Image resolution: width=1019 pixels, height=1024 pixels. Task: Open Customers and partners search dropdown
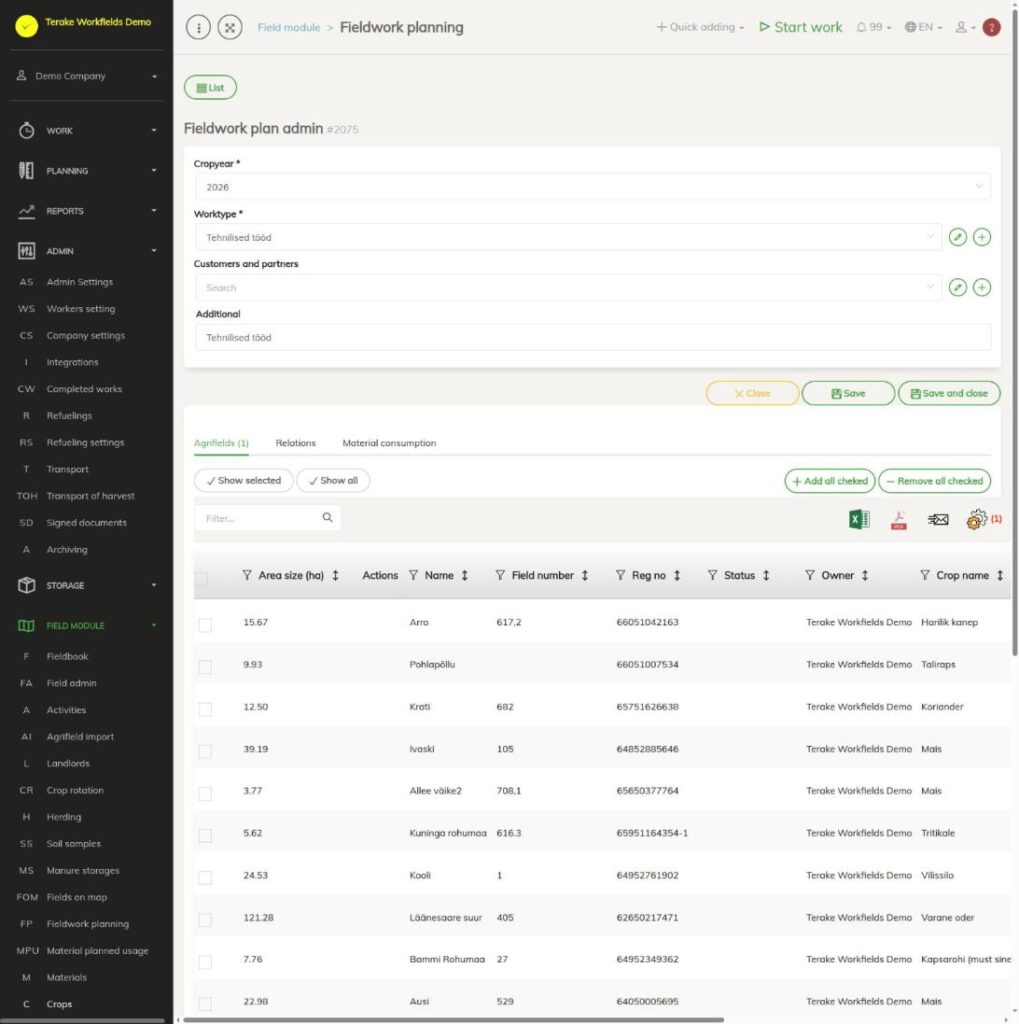pos(568,287)
